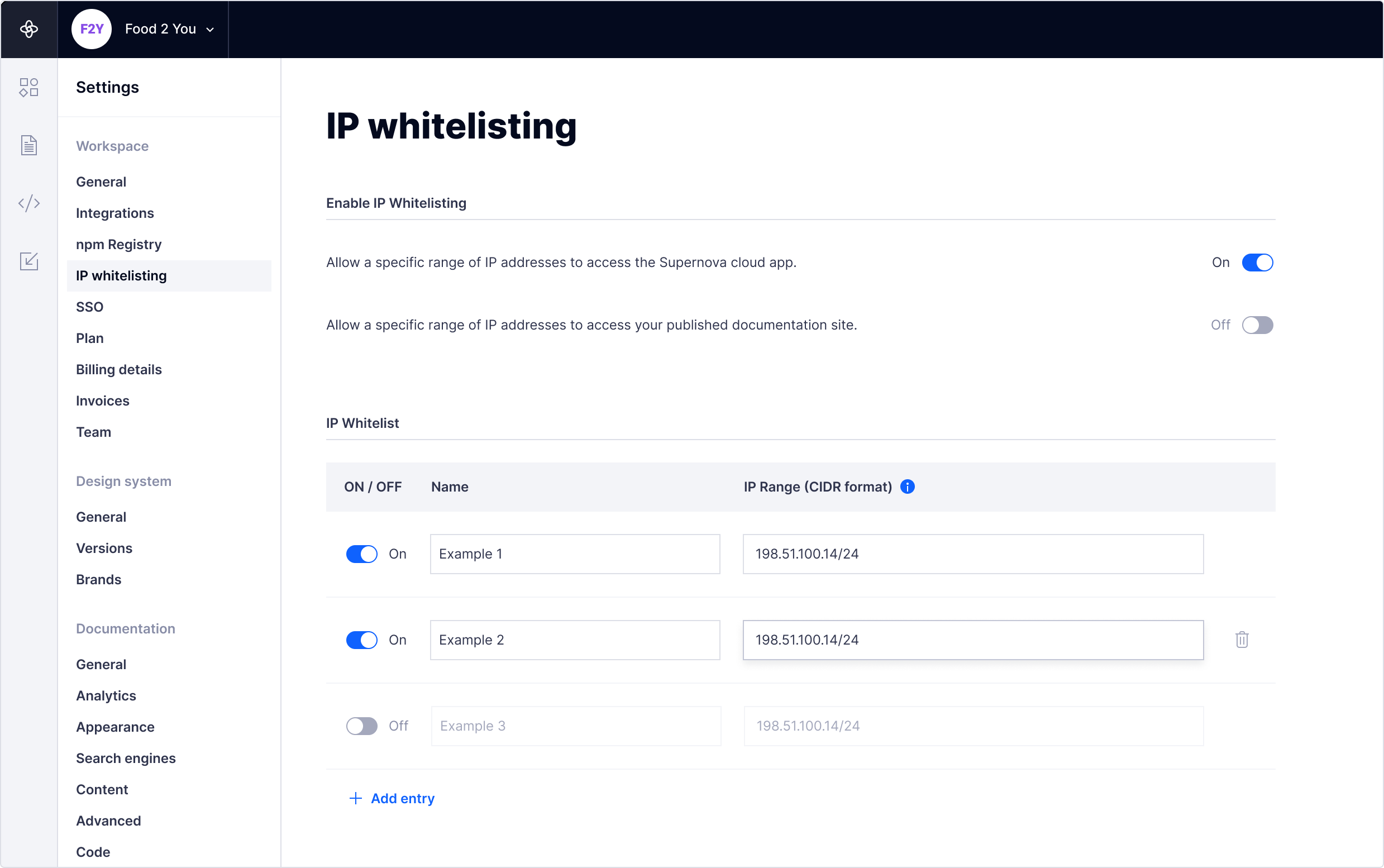This screenshot has height=868, width=1384.
Task: Turn off the Example 1 whitelist entry
Action: click(362, 554)
